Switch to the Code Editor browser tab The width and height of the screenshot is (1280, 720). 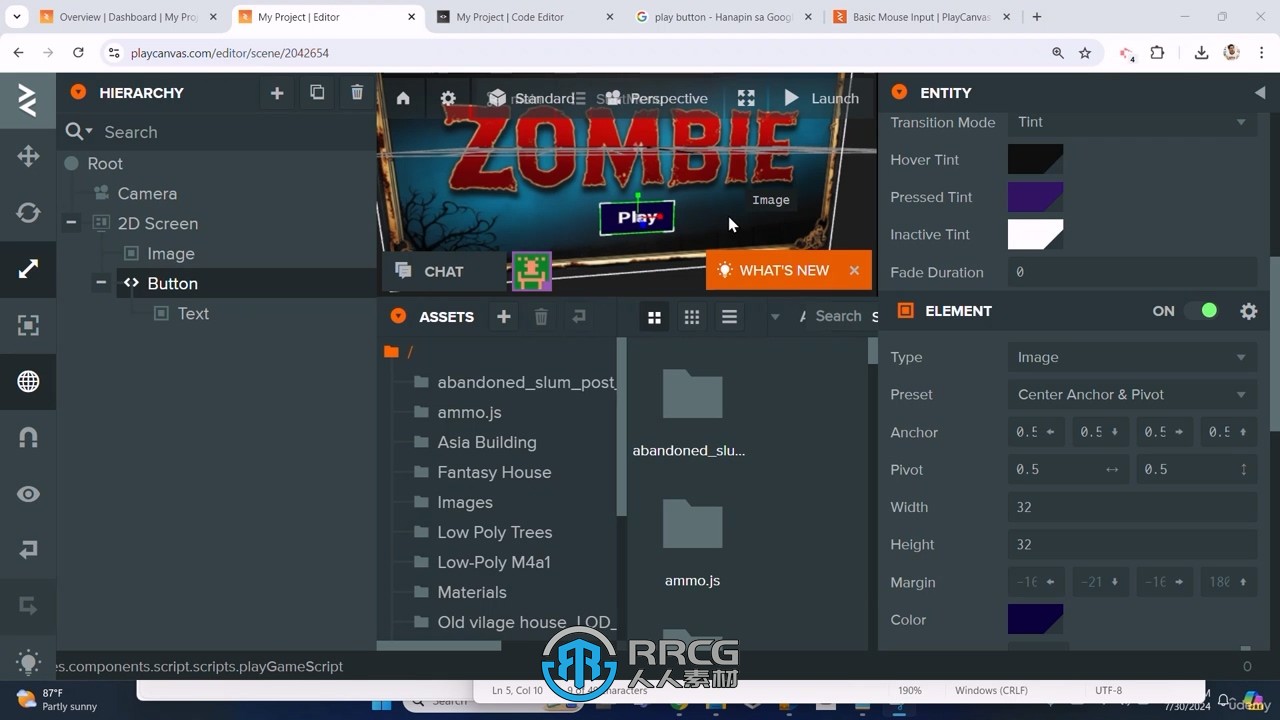(526, 17)
